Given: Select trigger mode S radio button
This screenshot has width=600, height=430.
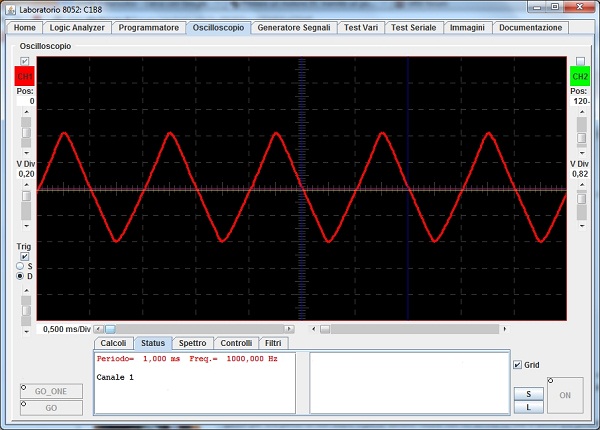Looking at the screenshot, I should coord(22,265).
